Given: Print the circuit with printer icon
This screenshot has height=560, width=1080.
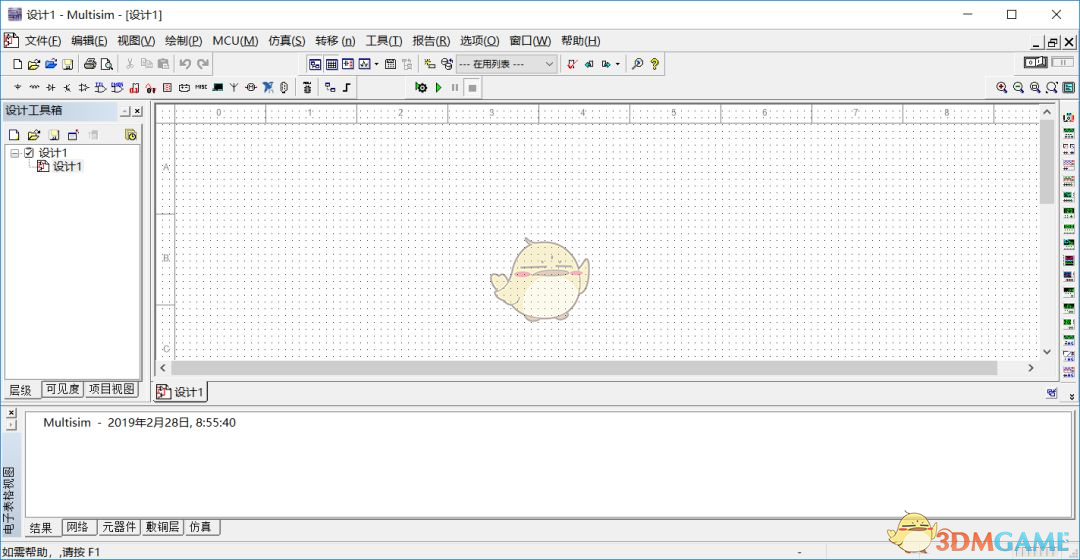Looking at the screenshot, I should coord(90,64).
